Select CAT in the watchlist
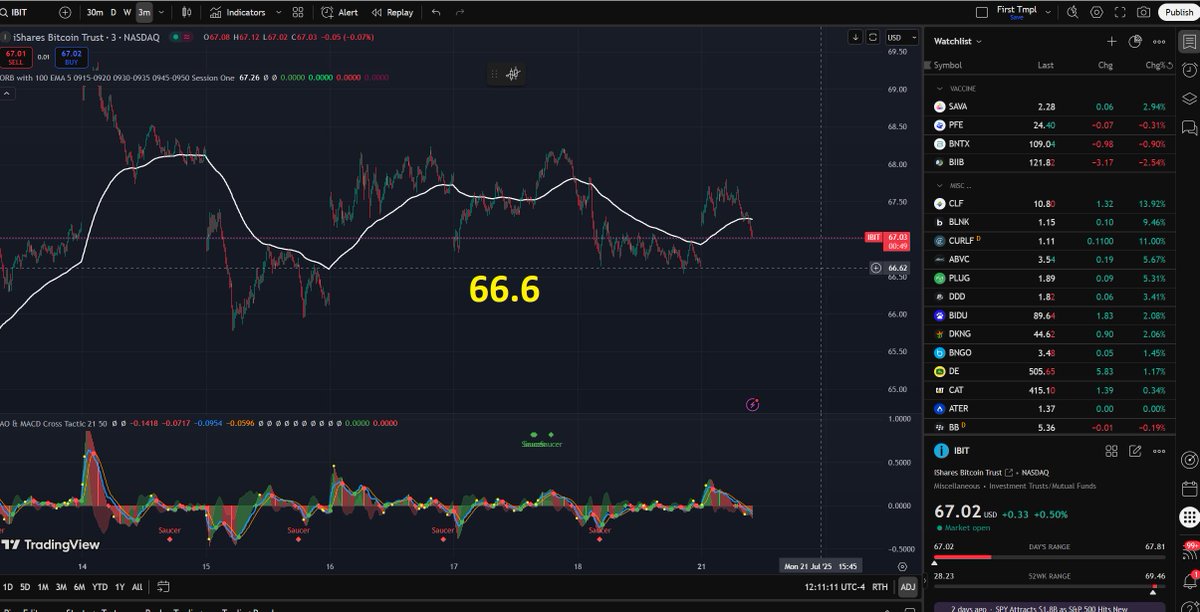The height and width of the screenshot is (612, 1200). 1048,390
